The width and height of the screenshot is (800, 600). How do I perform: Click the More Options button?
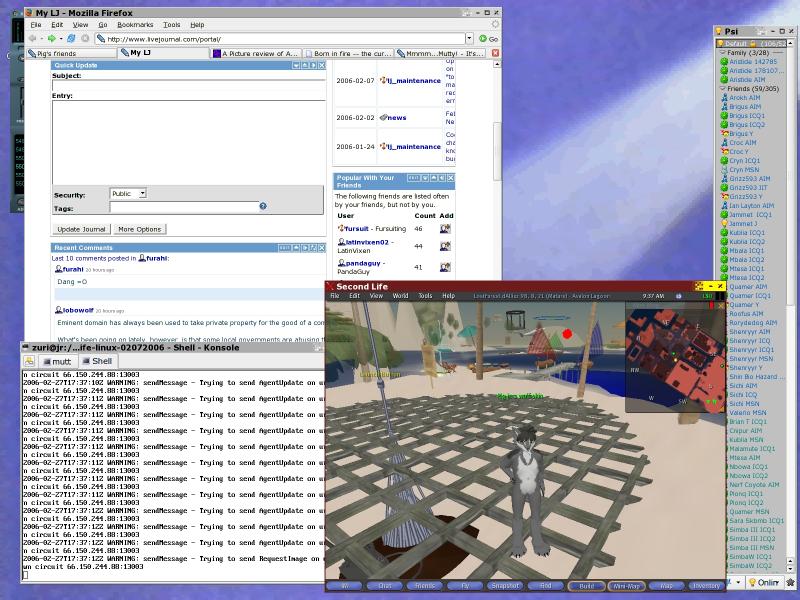[x=139, y=229]
